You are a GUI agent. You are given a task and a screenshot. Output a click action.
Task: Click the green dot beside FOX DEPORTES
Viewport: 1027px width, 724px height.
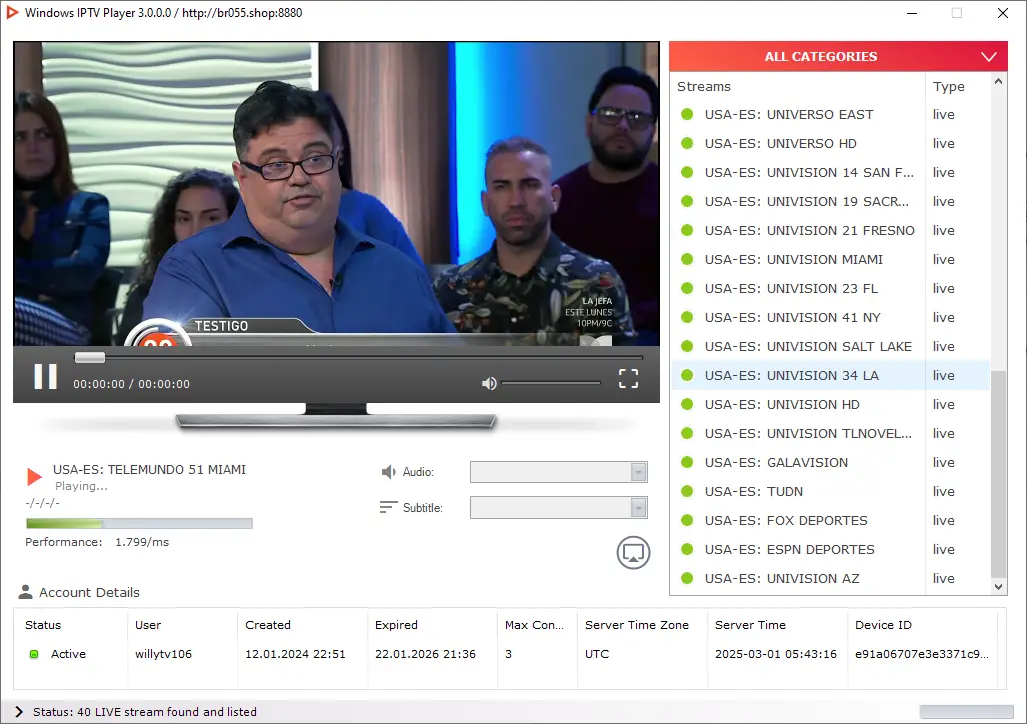(687, 520)
